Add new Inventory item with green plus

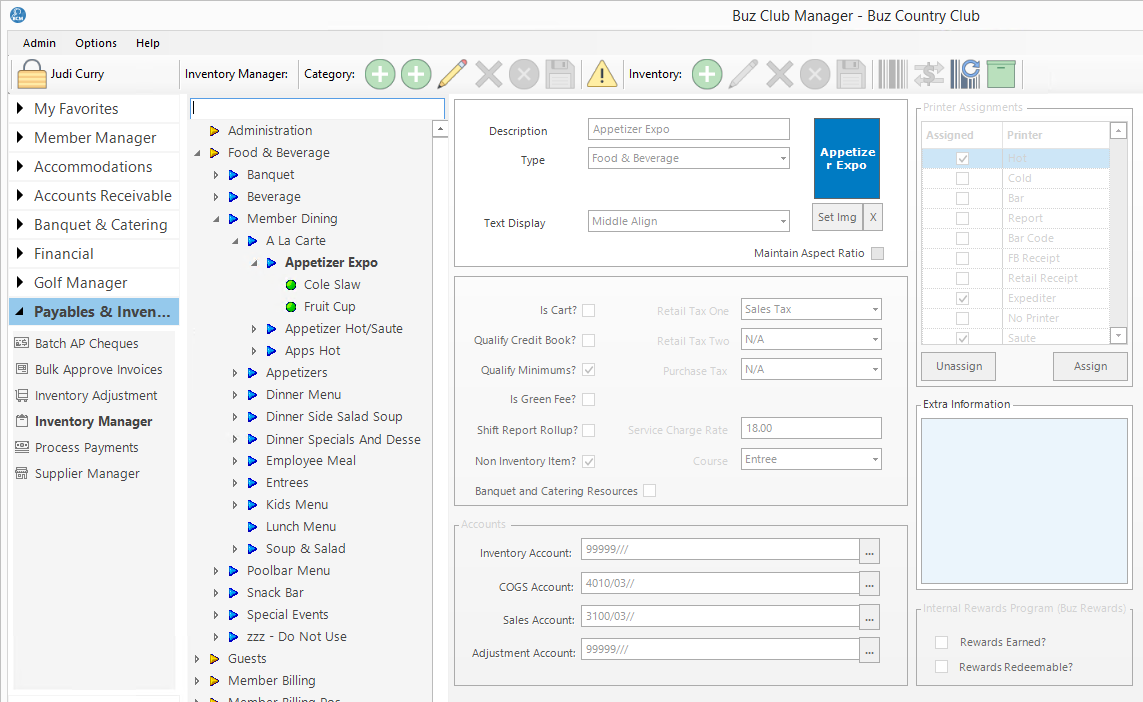(707, 74)
